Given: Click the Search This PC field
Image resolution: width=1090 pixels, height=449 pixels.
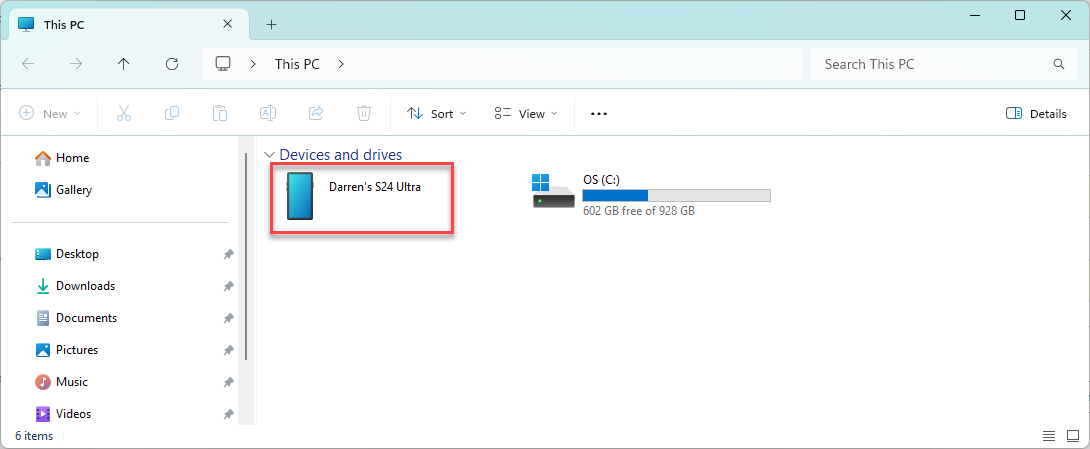Looking at the screenshot, I should 930,64.
